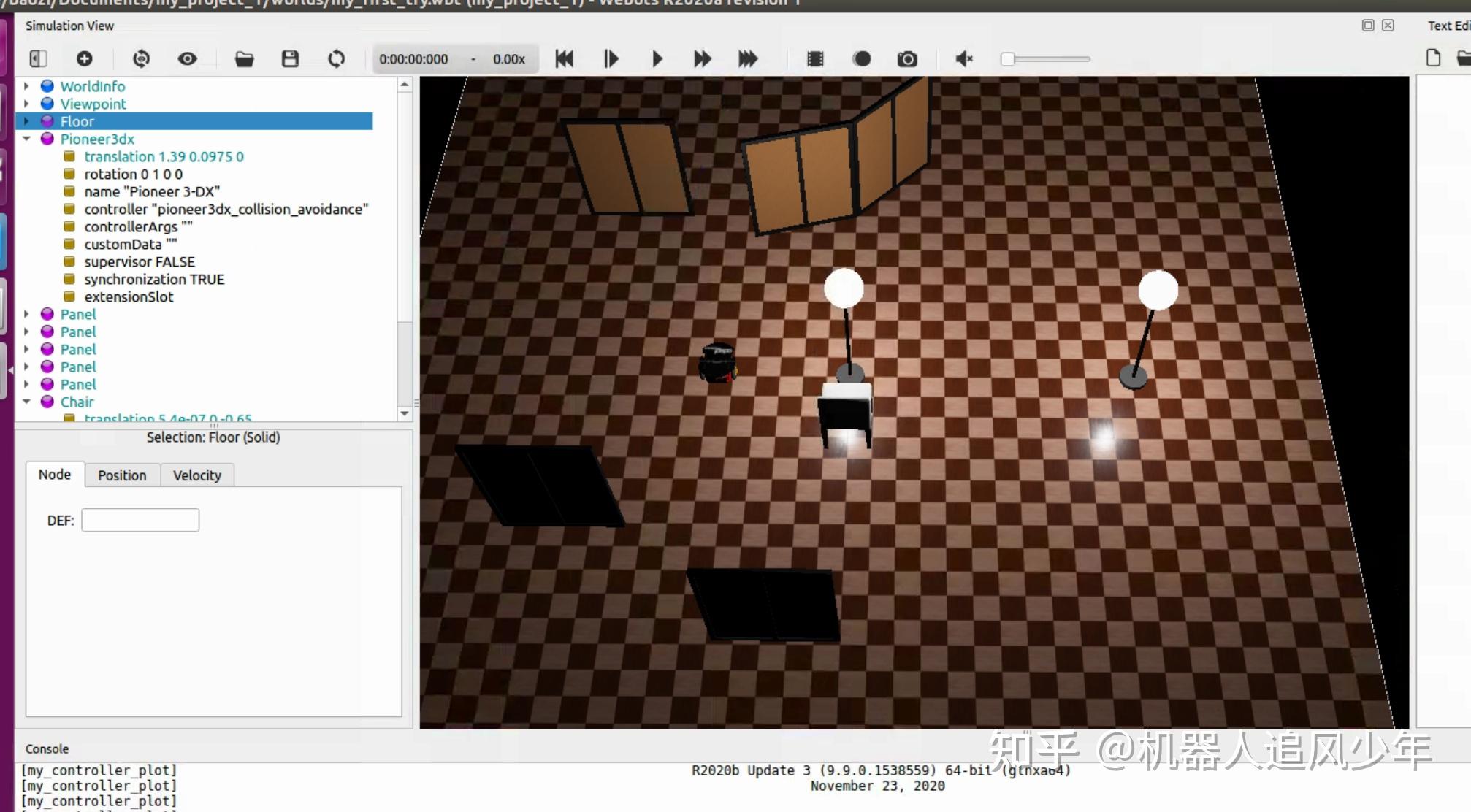This screenshot has width=1471, height=812.
Task: Collapse the Chair tree node
Action: (x=27, y=402)
